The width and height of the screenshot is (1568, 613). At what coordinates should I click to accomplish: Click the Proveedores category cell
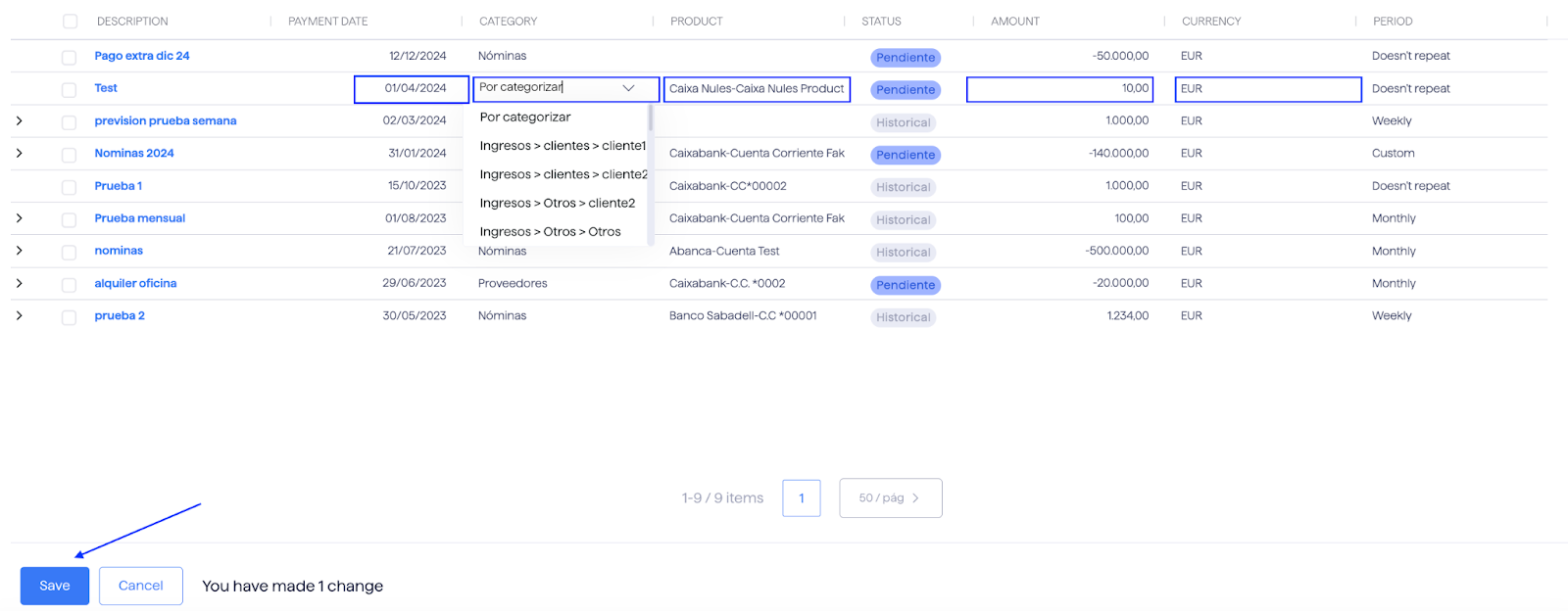513,283
